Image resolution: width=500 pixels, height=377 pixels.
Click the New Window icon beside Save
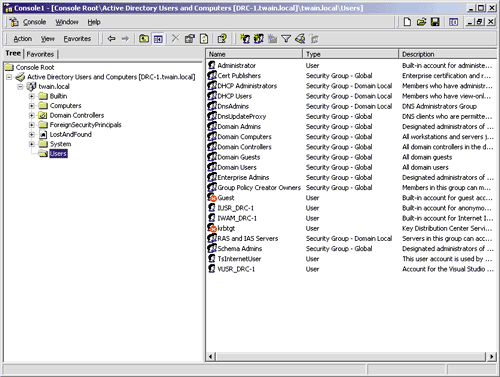click(x=453, y=22)
